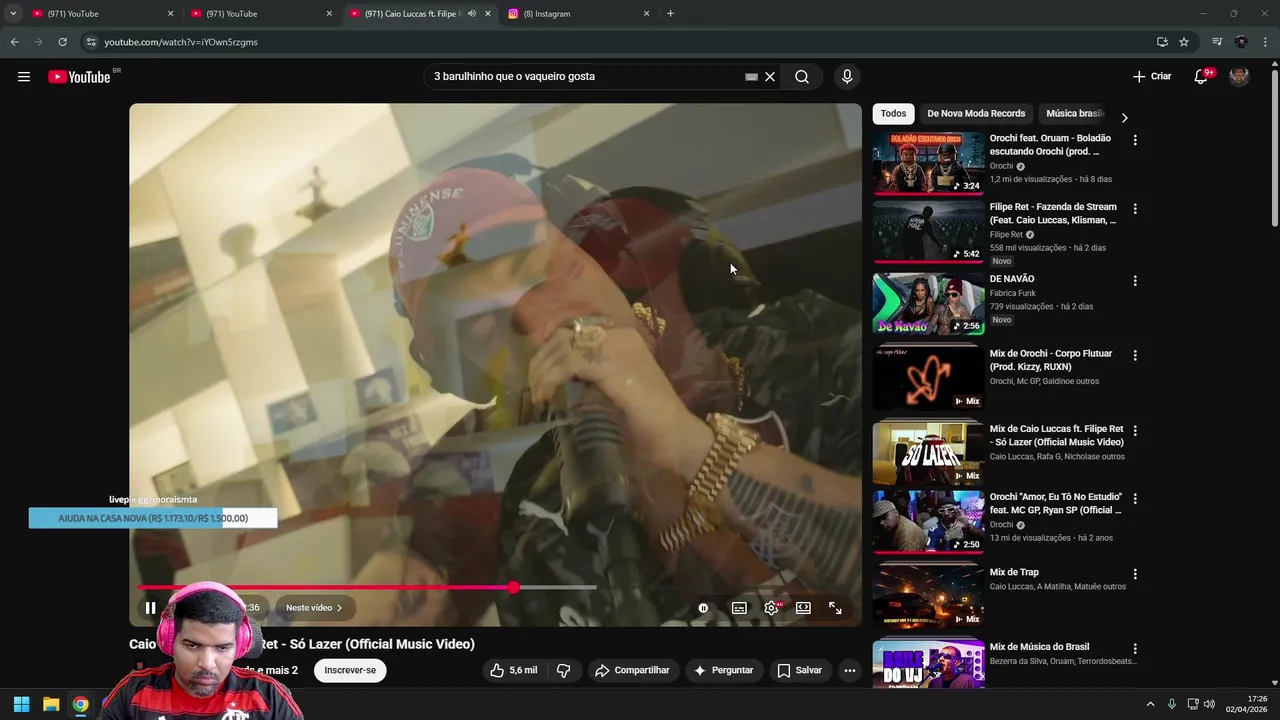Open taskbar volume speaker icon
This screenshot has width=1280, height=720.
[1209, 704]
